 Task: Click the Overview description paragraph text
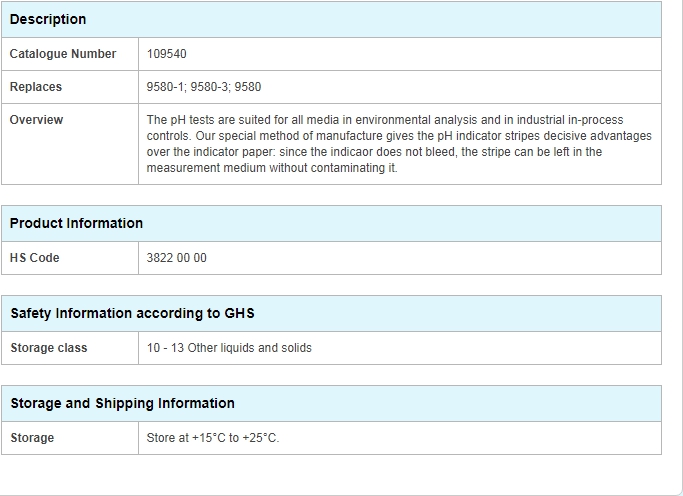coord(399,144)
